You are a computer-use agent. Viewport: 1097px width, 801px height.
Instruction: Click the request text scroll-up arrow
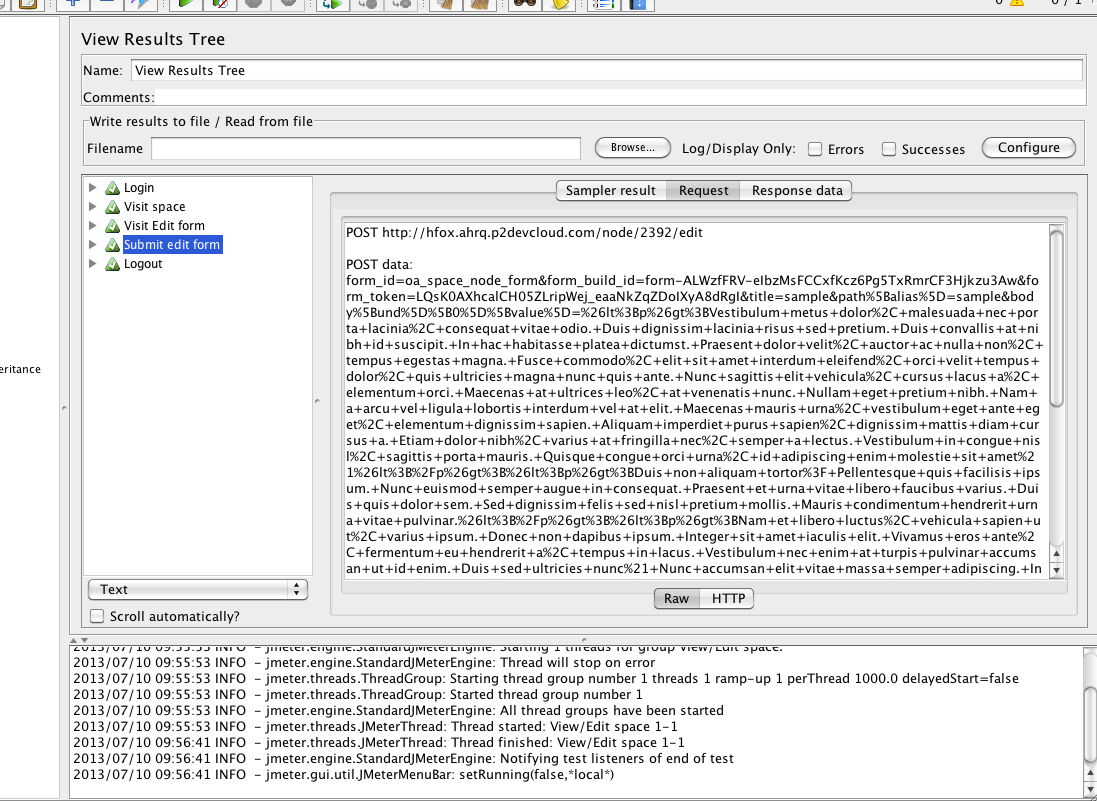coord(1056,554)
